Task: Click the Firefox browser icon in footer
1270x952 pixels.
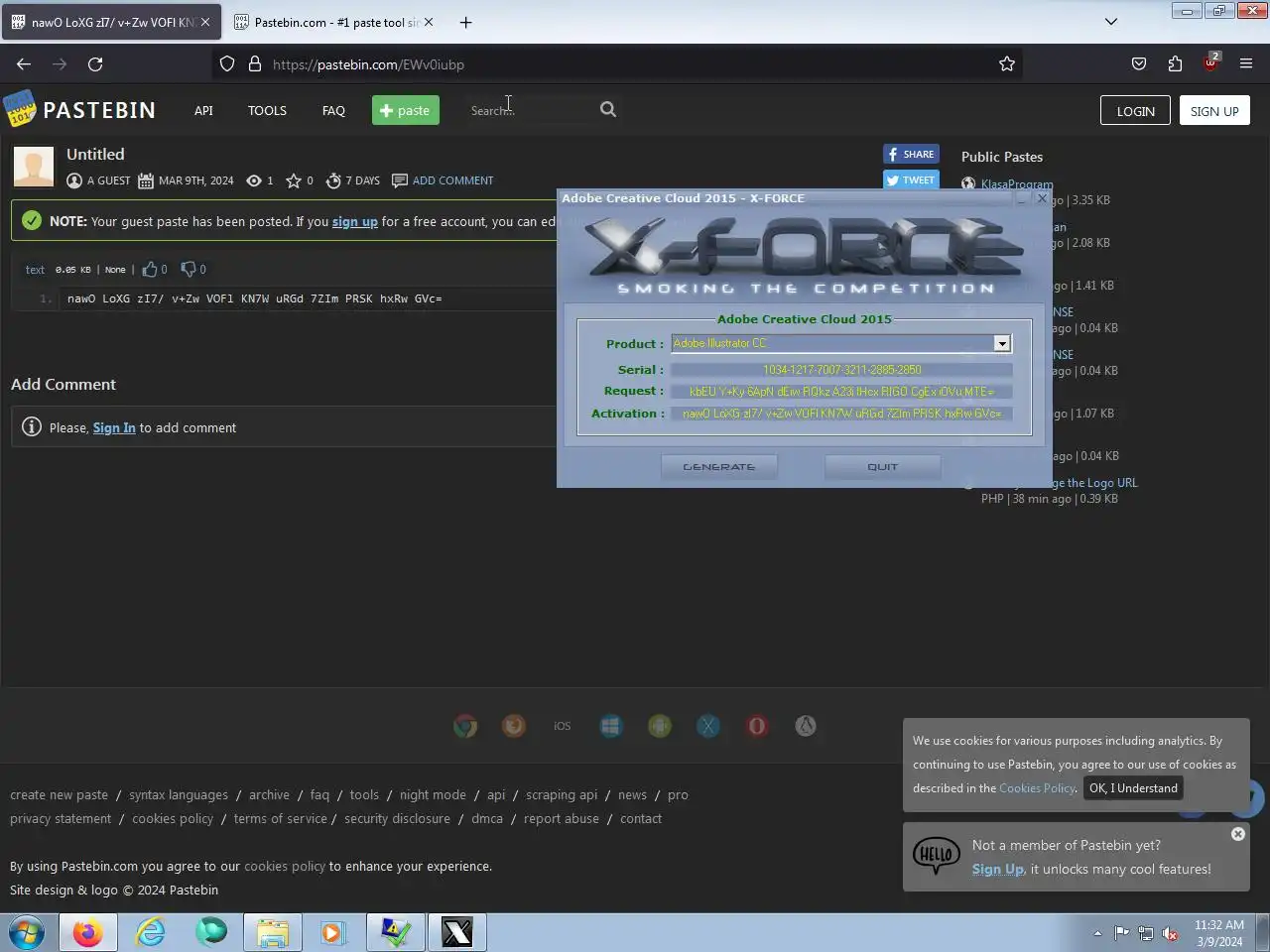Action: 514,726
